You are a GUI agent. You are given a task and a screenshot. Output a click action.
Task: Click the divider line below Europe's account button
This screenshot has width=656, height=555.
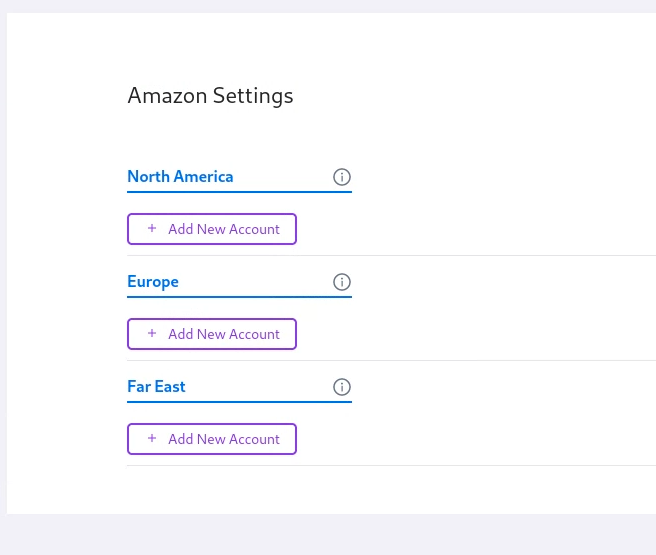tap(392, 360)
